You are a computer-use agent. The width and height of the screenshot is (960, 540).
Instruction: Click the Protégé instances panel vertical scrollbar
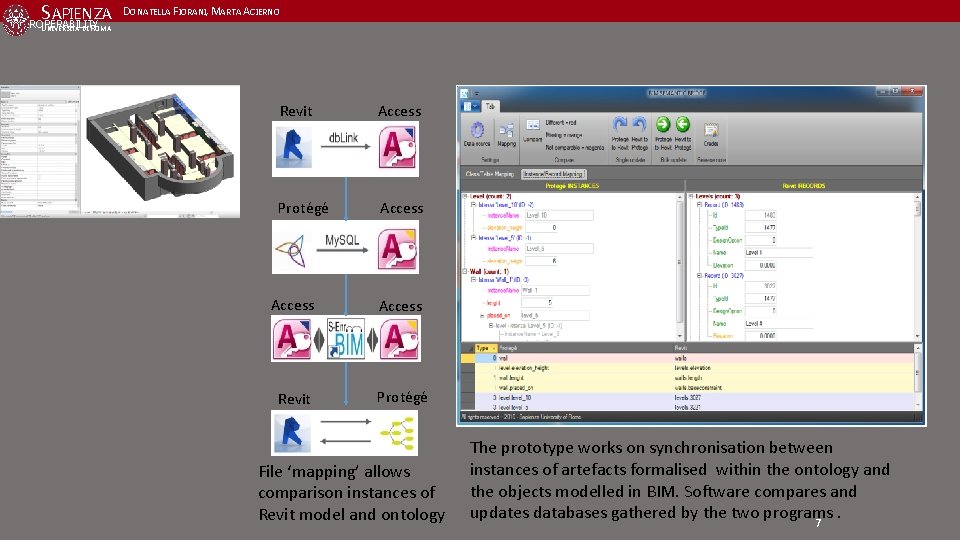click(680, 266)
